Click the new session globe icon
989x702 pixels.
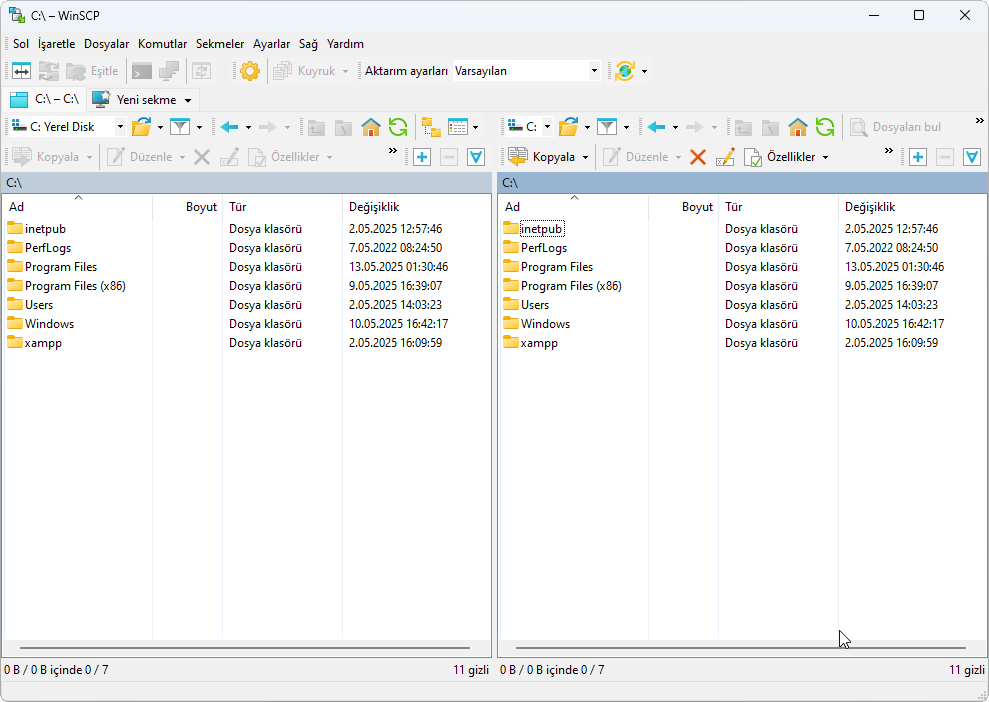[624, 71]
